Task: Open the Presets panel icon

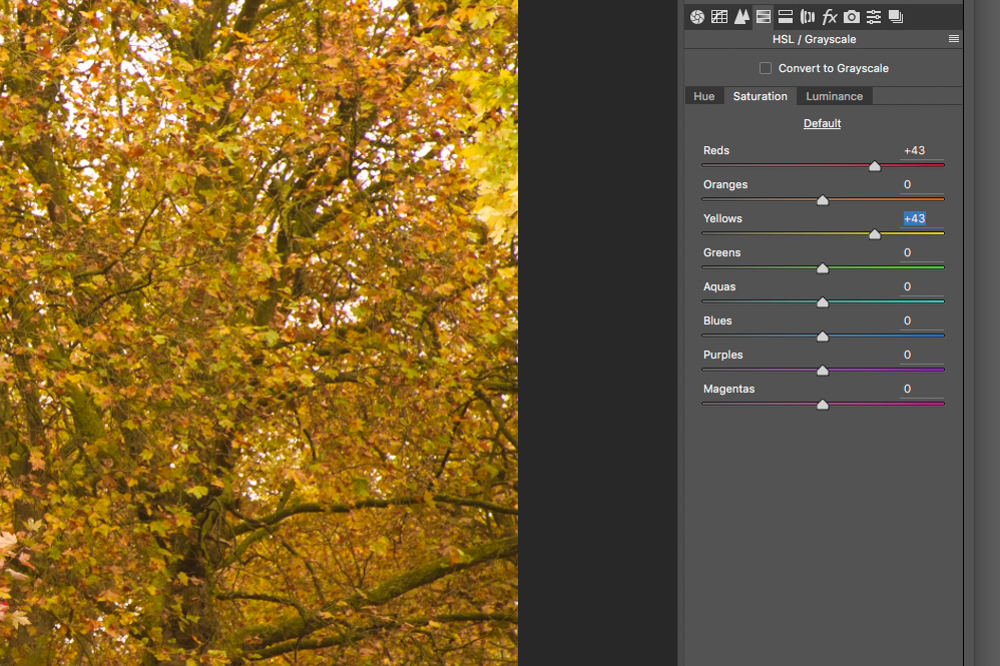Action: pos(874,16)
